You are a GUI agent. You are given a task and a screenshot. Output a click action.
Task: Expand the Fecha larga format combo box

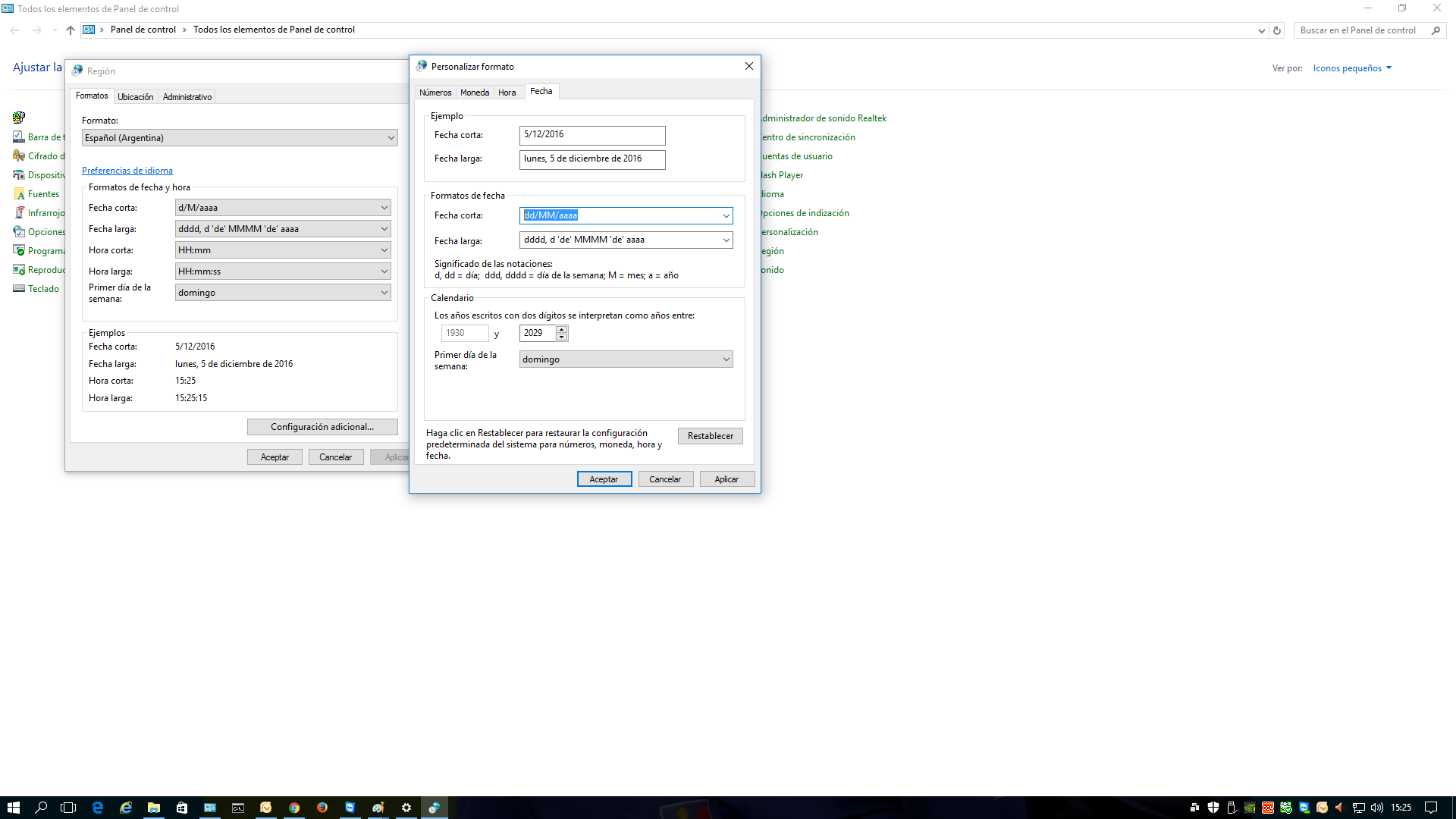(x=726, y=240)
